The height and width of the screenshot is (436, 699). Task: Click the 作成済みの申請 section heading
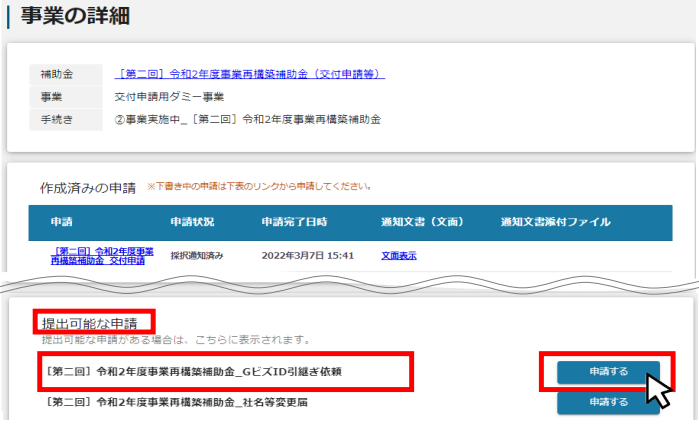click(x=88, y=188)
